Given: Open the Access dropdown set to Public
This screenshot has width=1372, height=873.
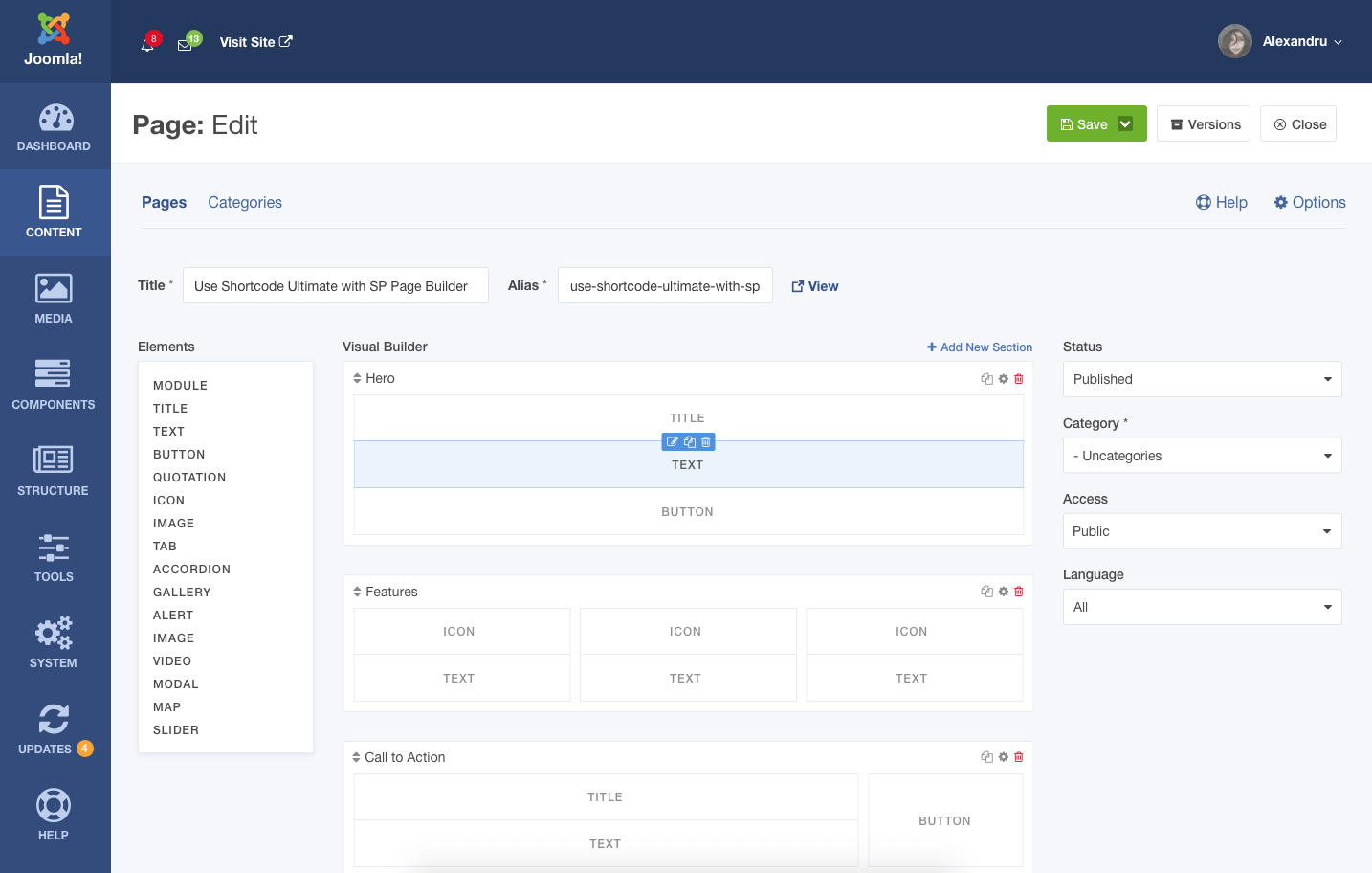Looking at the screenshot, I should tap(1202, 531).
